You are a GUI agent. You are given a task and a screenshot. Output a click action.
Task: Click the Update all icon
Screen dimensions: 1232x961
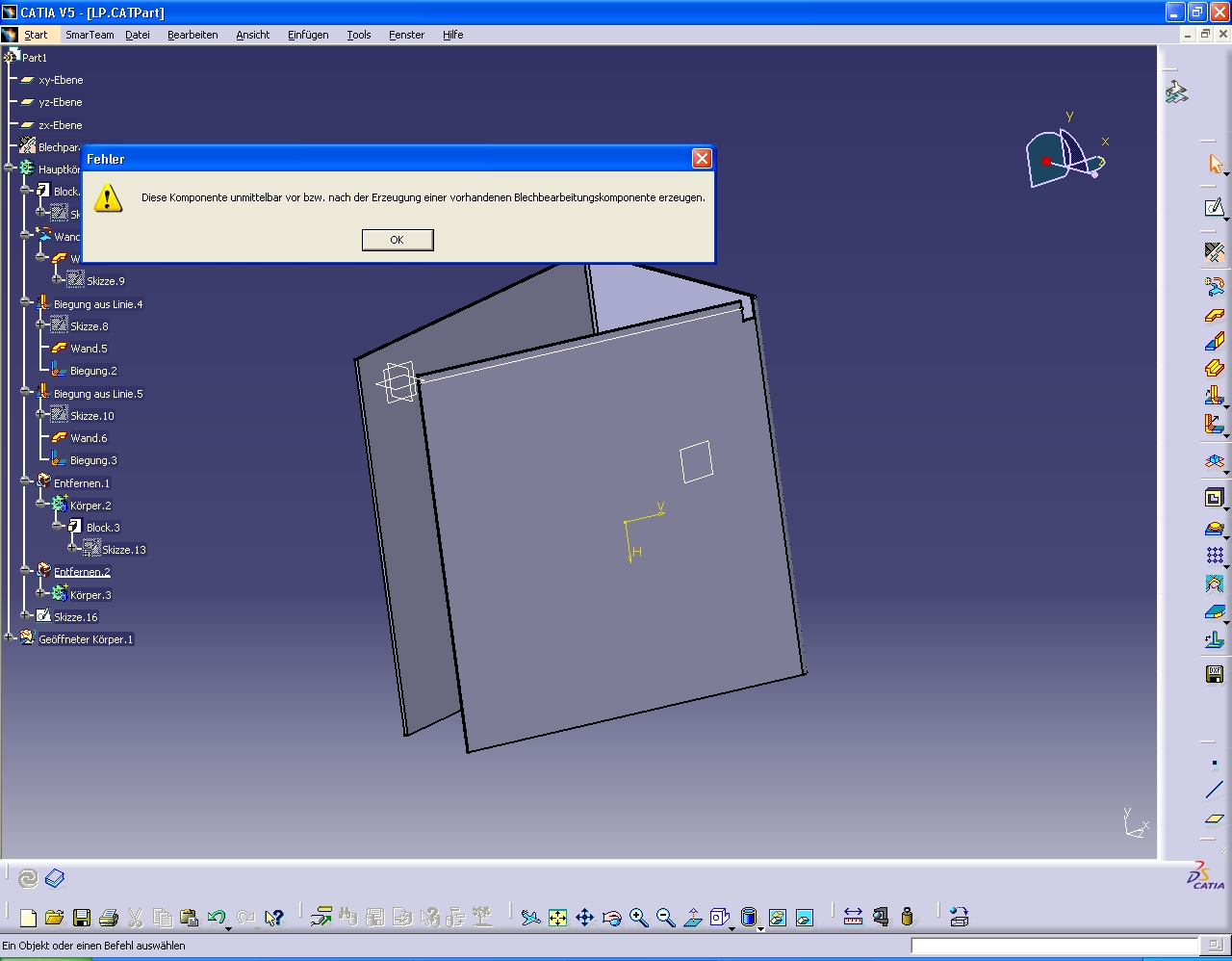pyautogui.click(x=28, y=878)
